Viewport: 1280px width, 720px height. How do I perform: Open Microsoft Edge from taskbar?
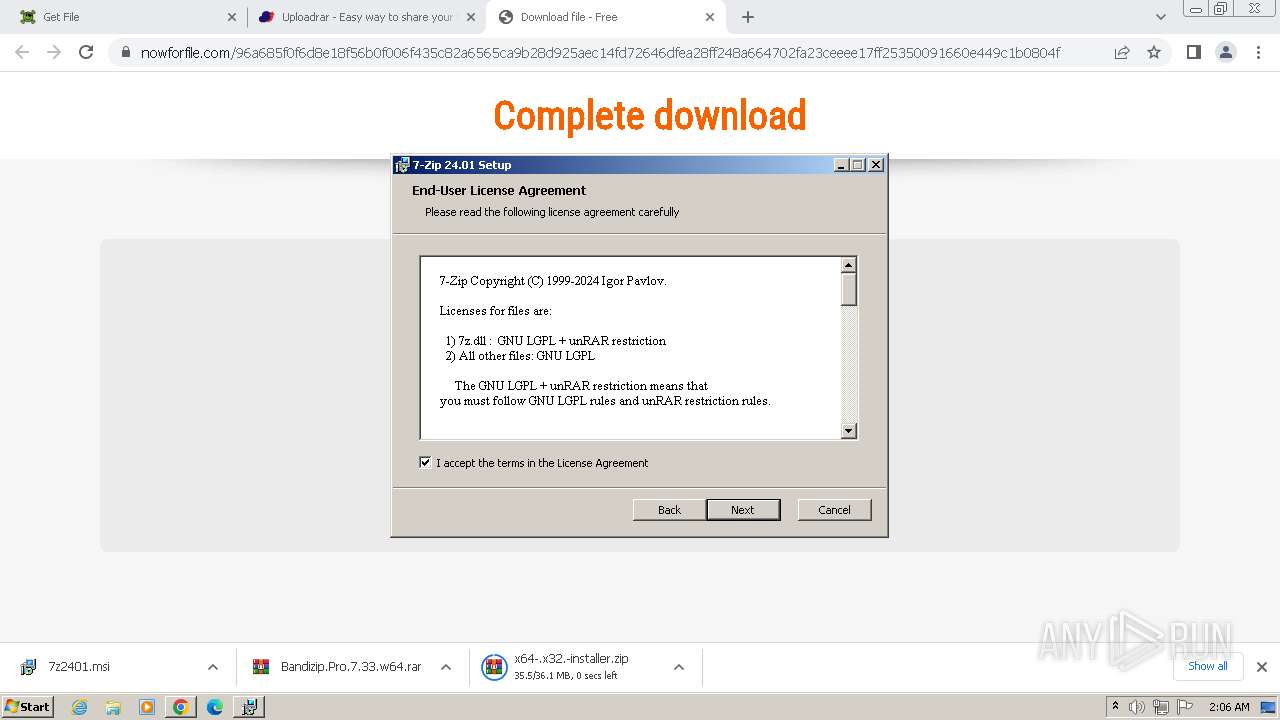[215, 707]
